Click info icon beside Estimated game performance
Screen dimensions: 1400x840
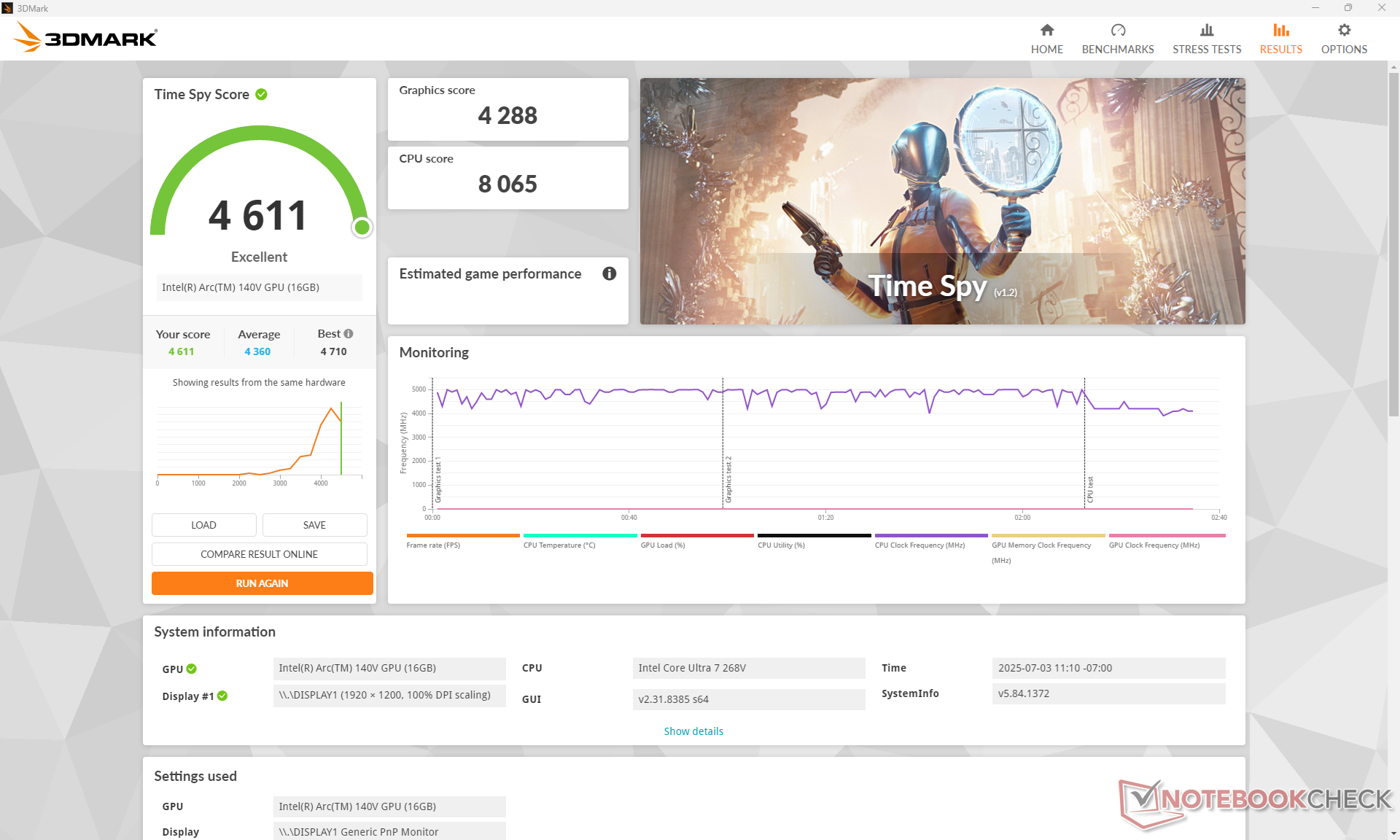[609, 273]
